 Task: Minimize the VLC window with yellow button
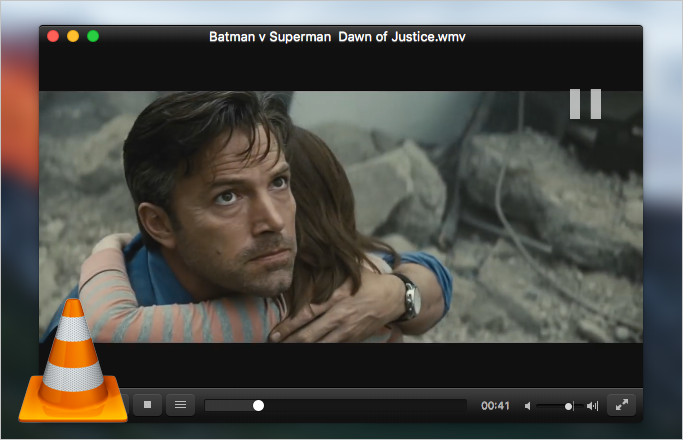click(73, 36)
